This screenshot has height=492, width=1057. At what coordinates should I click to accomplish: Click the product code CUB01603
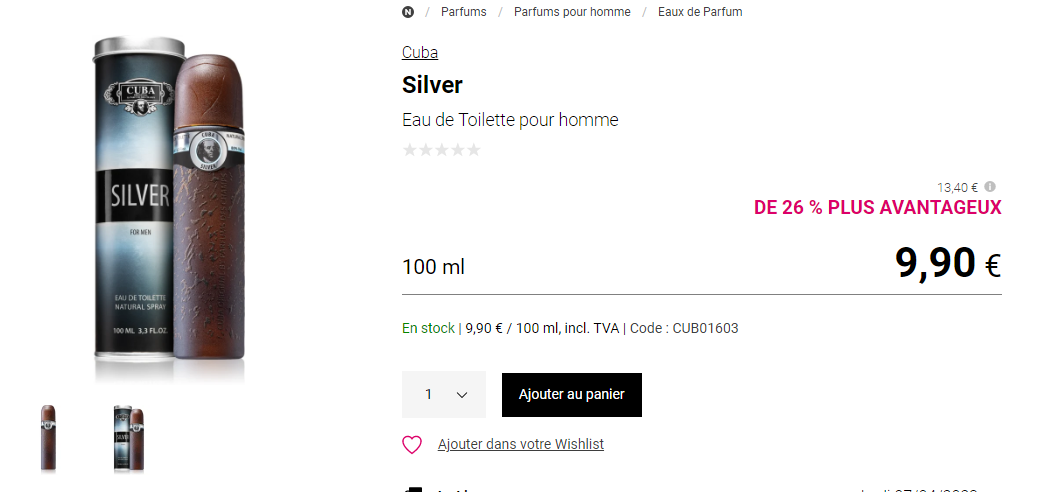tap(705, 328)
